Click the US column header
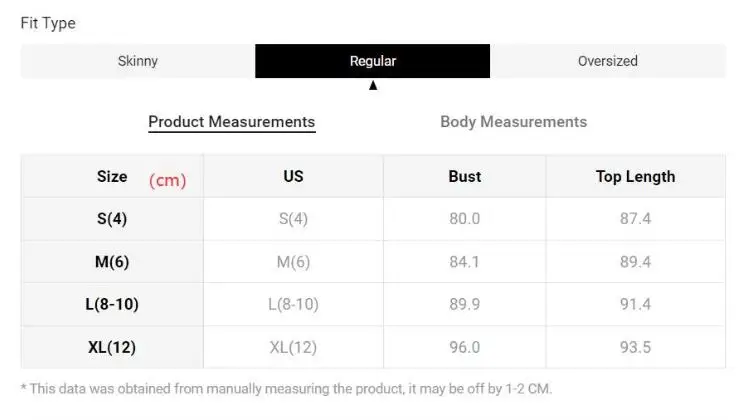 [293, 177]
